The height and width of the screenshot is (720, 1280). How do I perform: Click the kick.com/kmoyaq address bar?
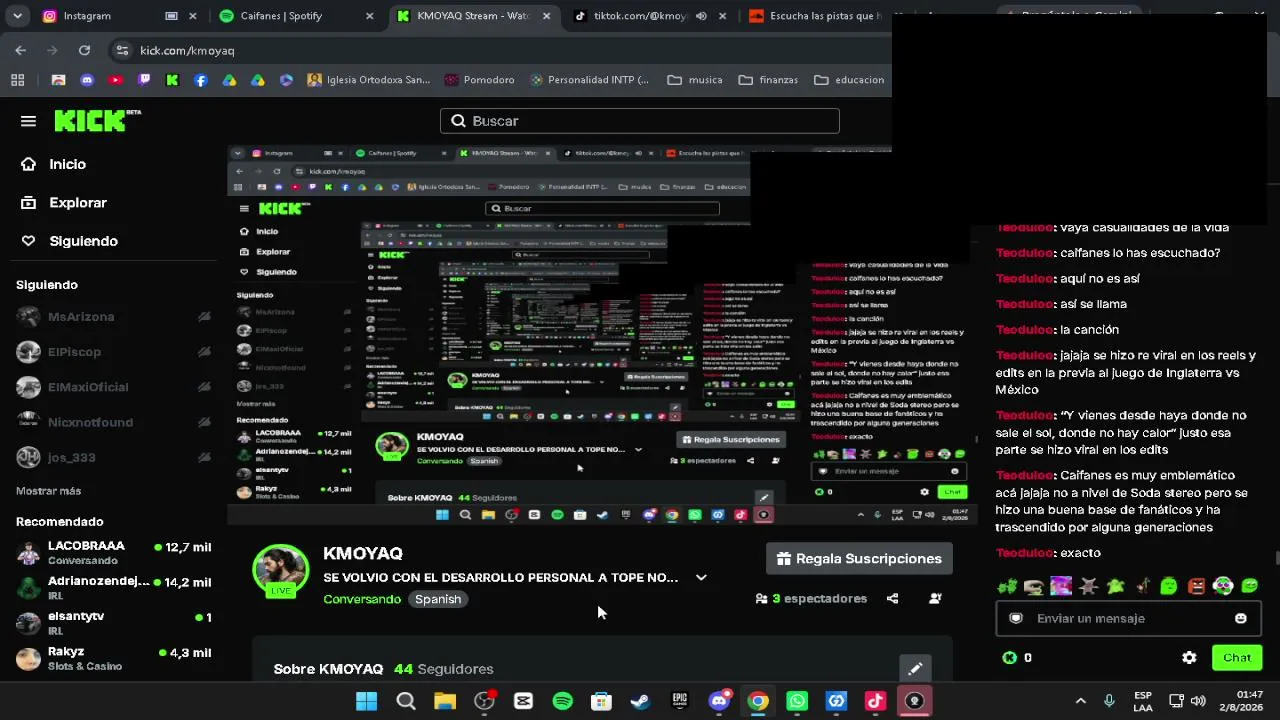[500, 50]
